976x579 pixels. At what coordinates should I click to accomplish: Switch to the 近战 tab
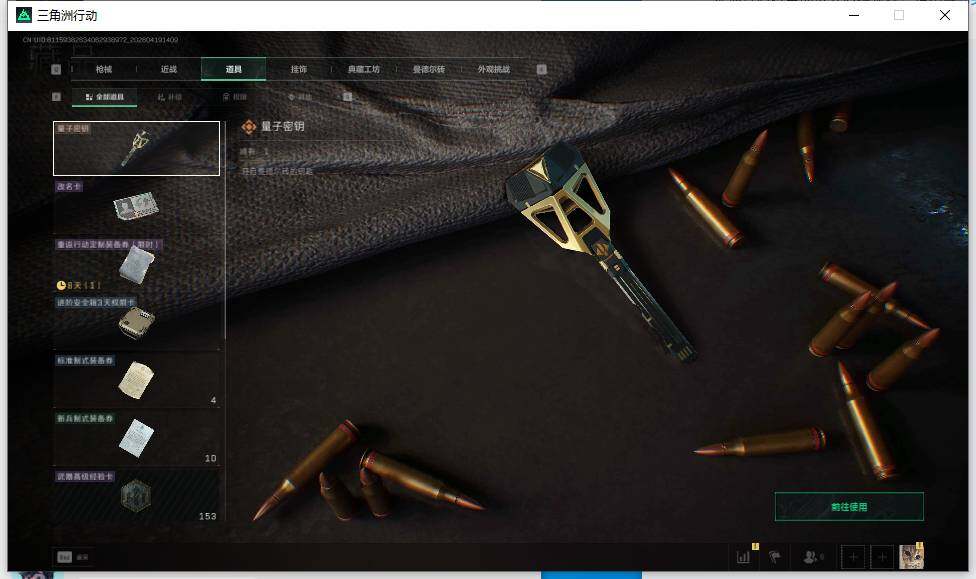(x=169, y=69)
